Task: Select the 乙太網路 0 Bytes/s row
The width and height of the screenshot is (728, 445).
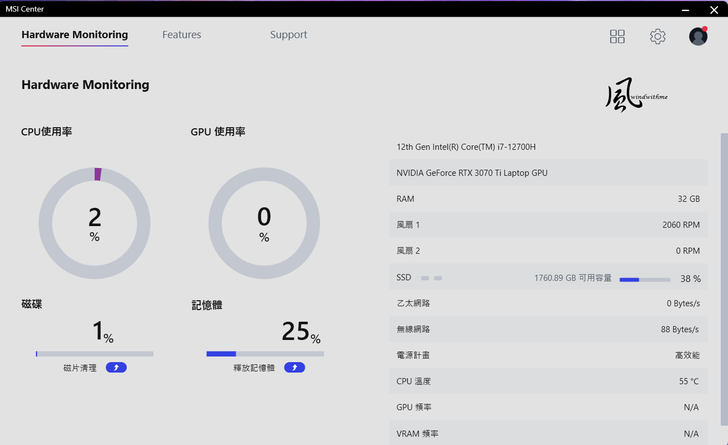Action: pos(549,303)
